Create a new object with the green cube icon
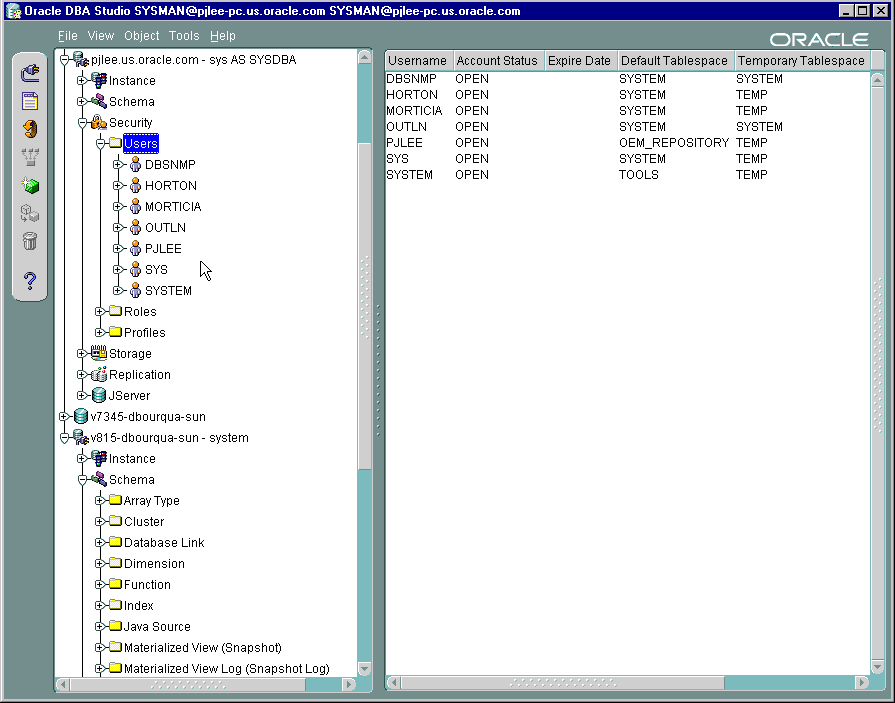The height and width of the screenshot is (703, 895). tap(29, 185)
